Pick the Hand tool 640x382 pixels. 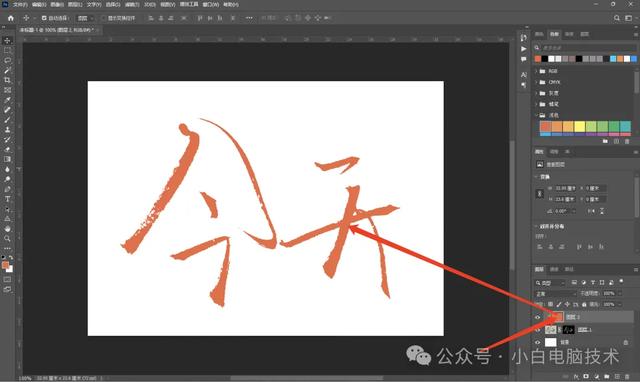point(7,229)
